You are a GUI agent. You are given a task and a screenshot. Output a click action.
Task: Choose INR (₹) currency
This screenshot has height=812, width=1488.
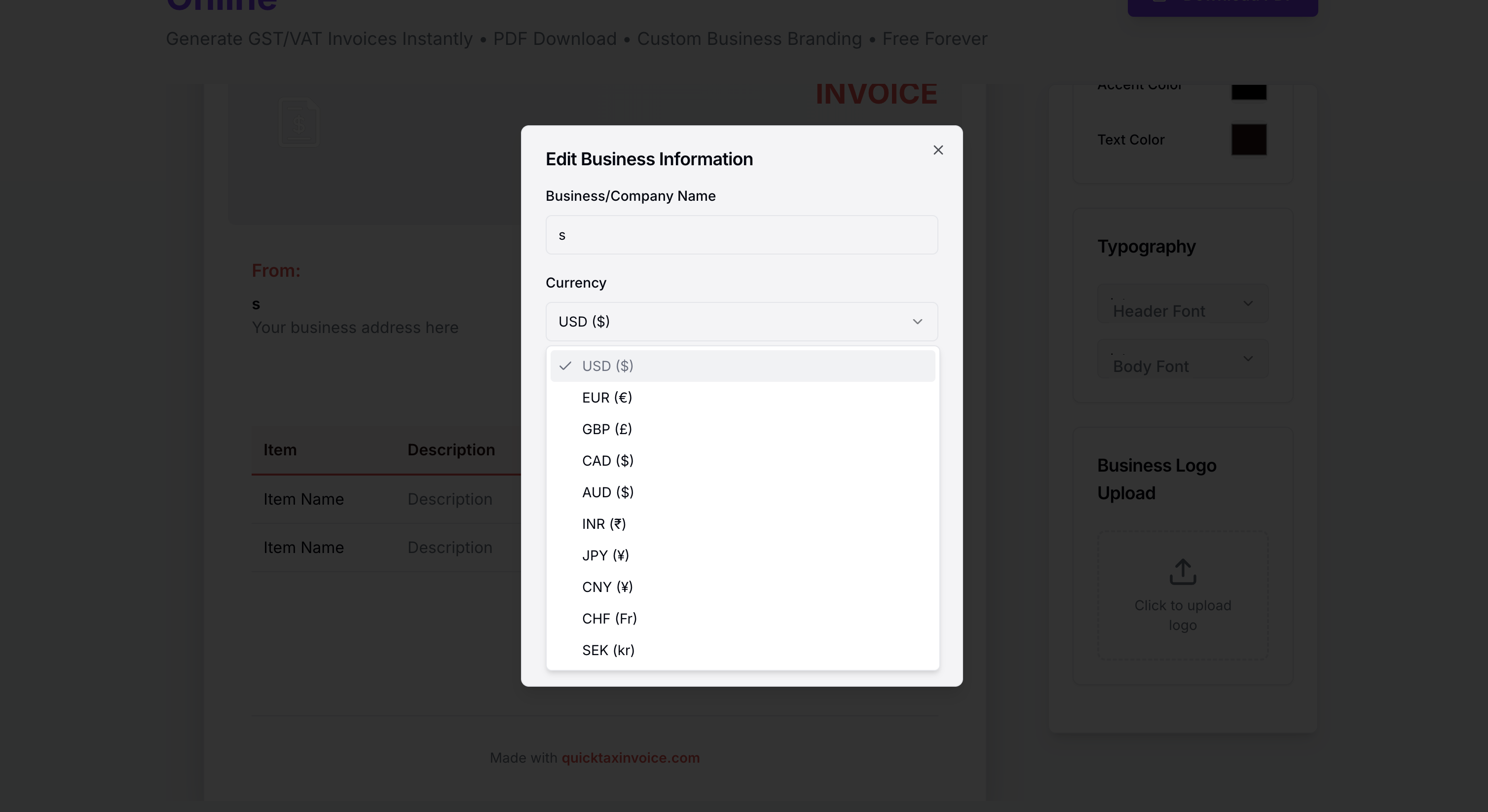coord(742,524)
